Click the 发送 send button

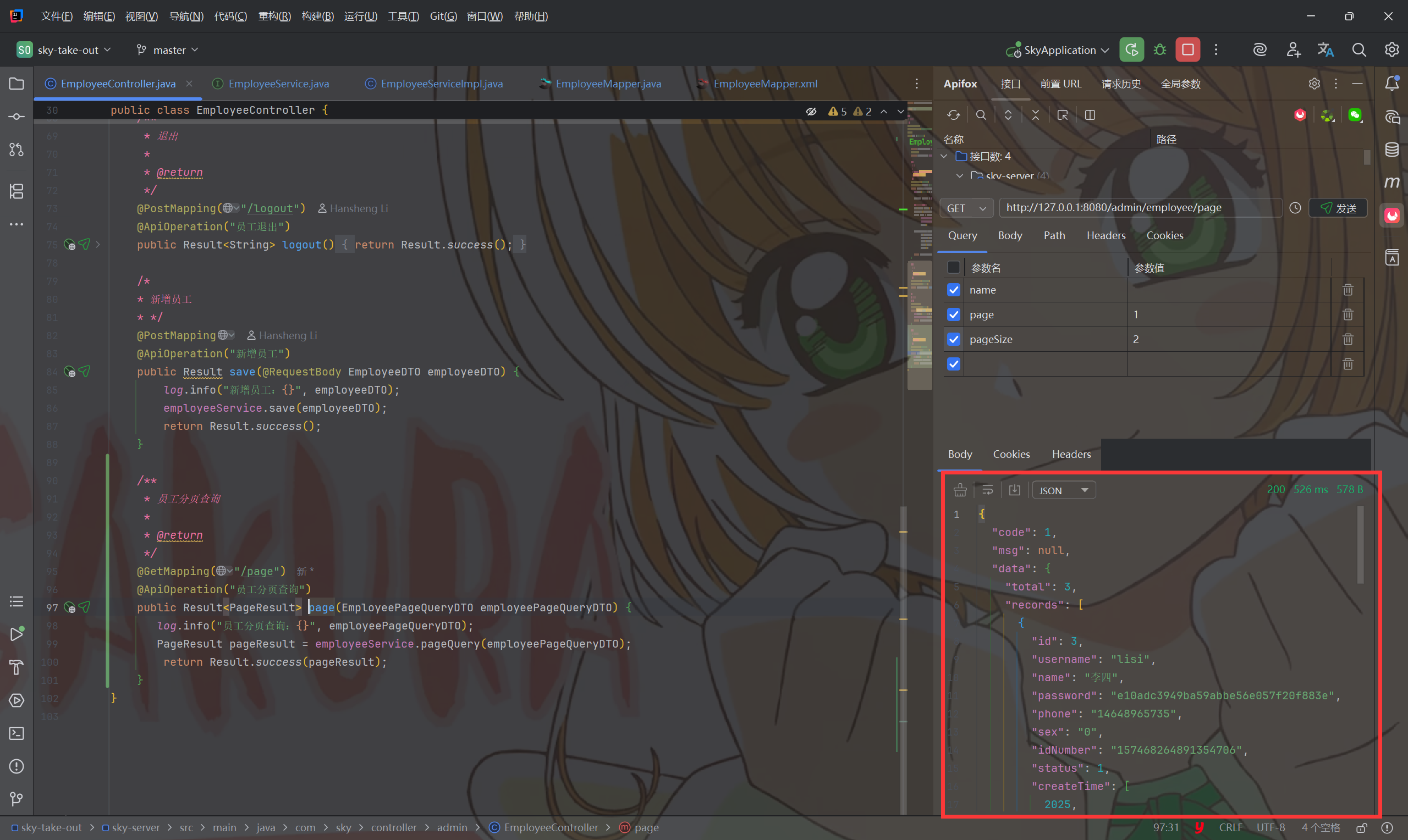point(1338,208)
